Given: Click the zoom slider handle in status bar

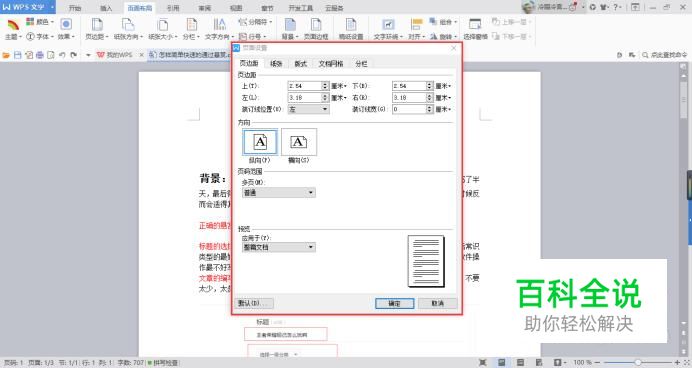Looking at the screenshot, I should point(637,363).
